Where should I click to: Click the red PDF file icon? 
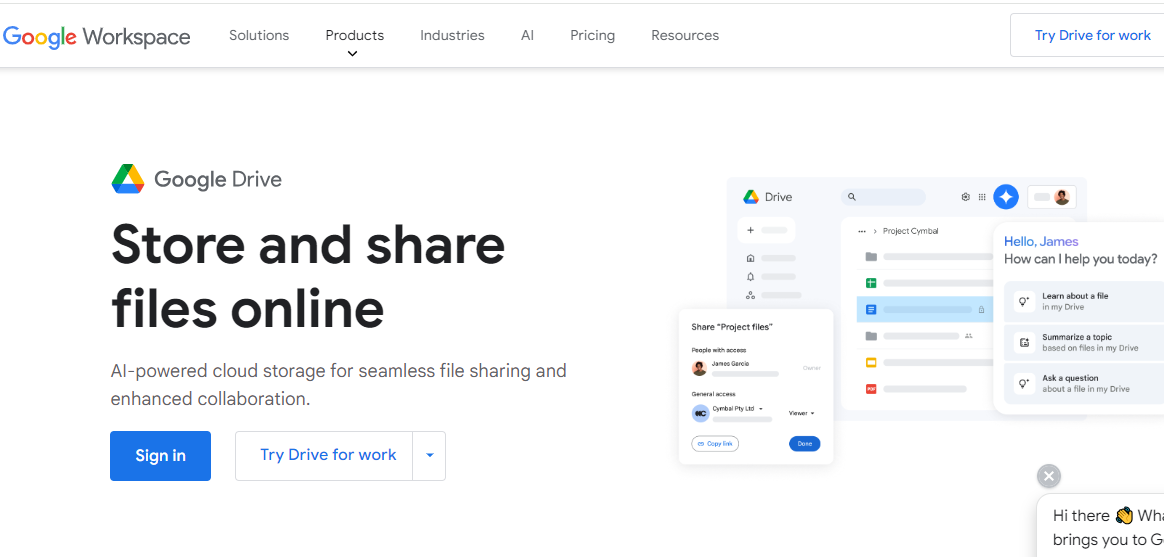(x=872, y=388)
